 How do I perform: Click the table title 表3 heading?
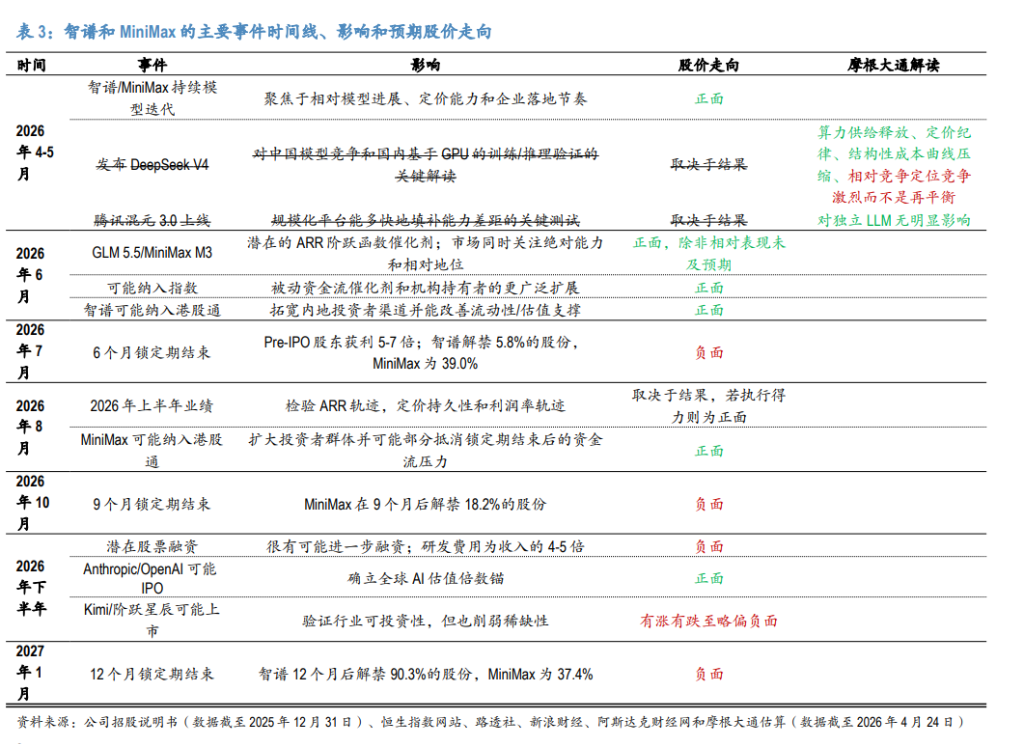coord(253,31)
